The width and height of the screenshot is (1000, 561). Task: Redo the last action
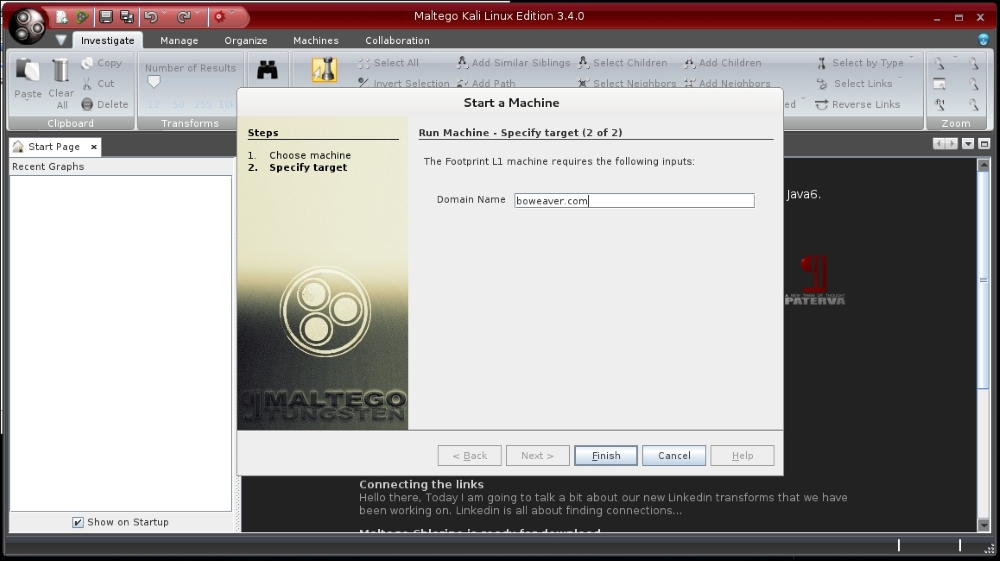184,17
